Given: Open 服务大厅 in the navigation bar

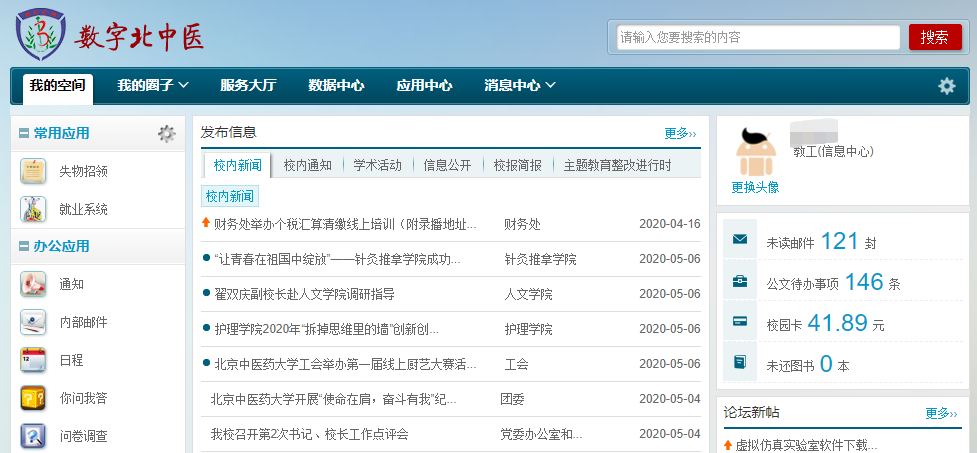Looking at the screenshot, I should [248, 86].
